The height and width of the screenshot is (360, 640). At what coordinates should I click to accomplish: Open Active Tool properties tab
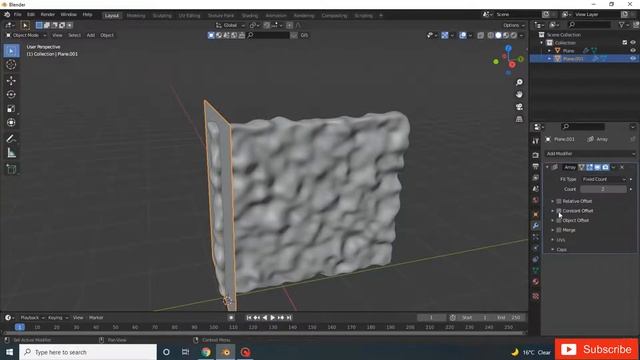[536, 141]
